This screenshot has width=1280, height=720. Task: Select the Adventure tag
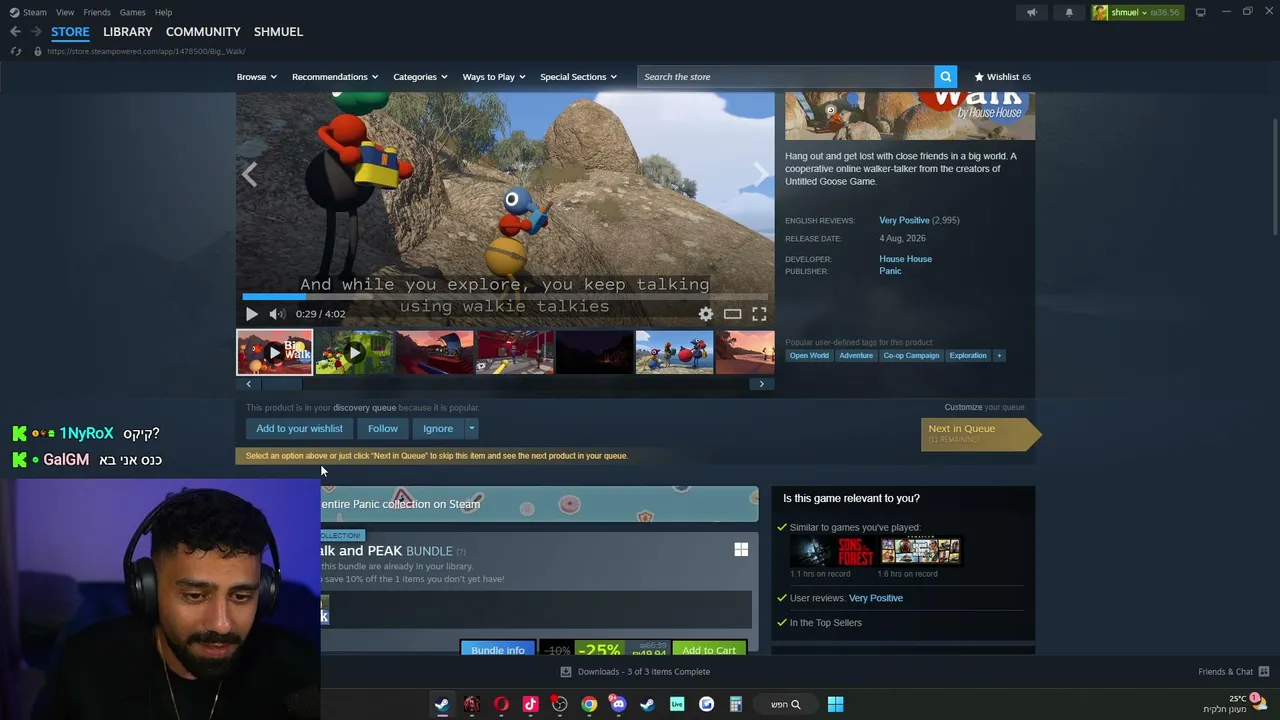pyautogui.click(x=856, y=356)
